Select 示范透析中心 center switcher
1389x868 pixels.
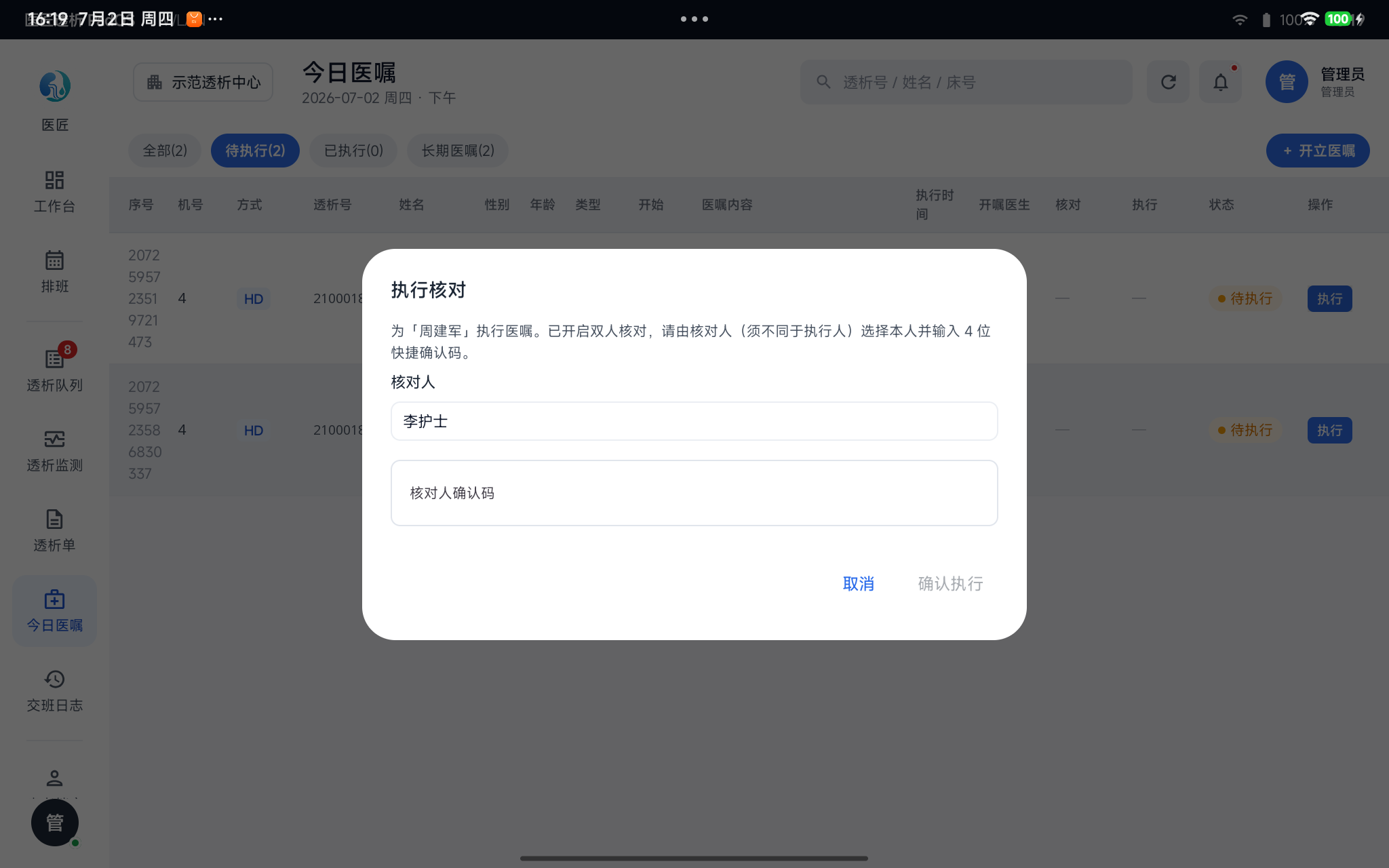point(203,82)
